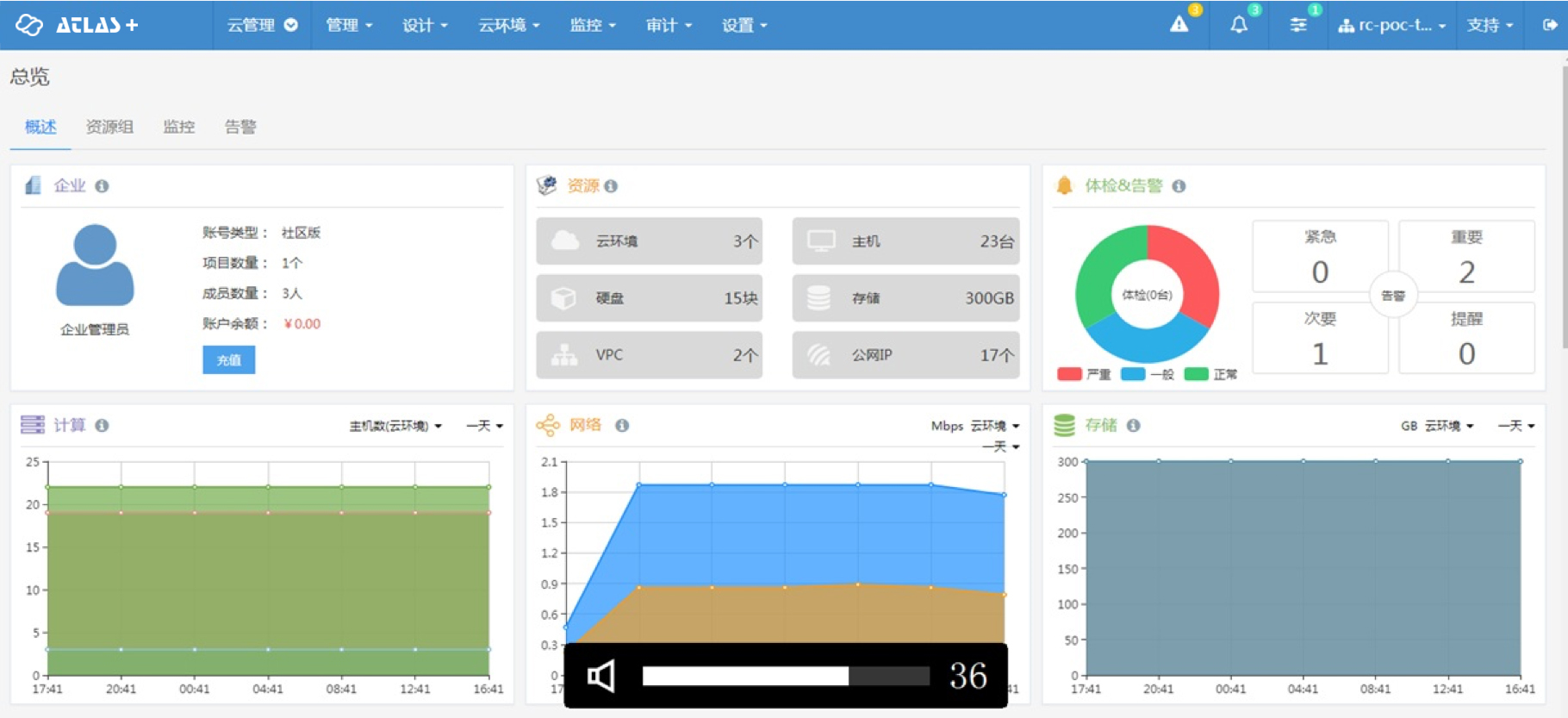Image resolution: width=1568 pixels, height=718 pixels.
Task: Click the sliders settings icon in header
Action: click(x=1297, y=25)
